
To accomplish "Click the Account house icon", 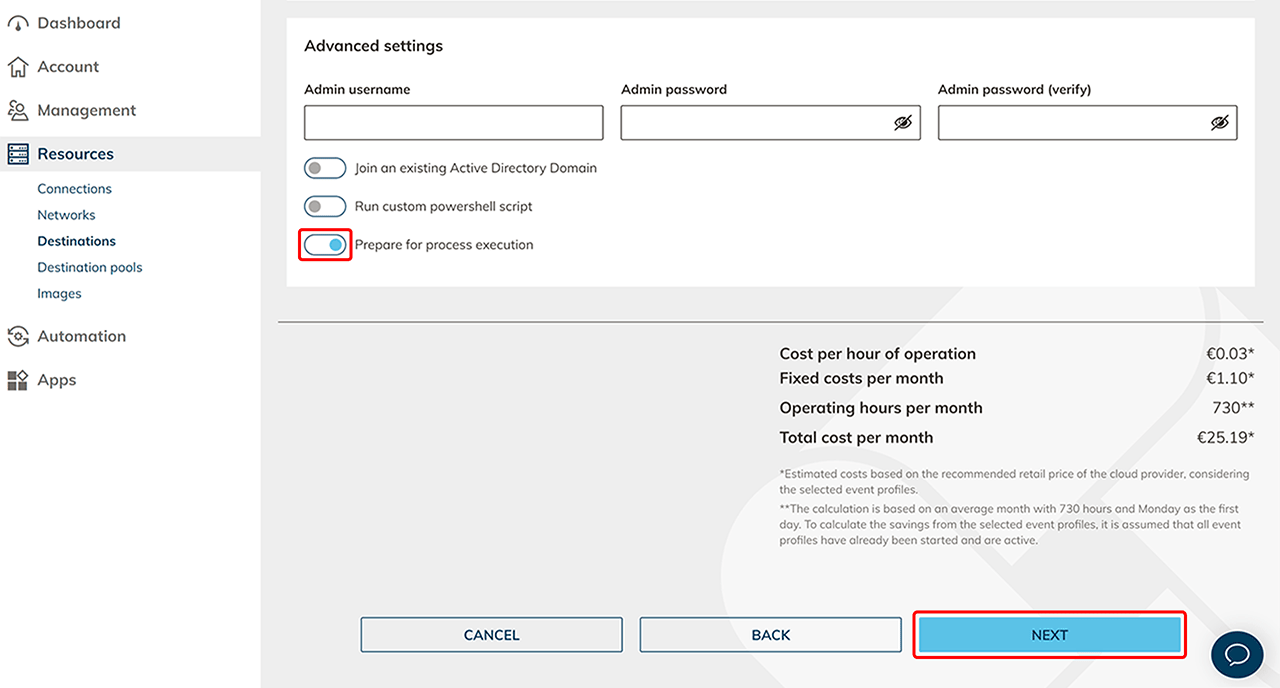I will point(18,67).
